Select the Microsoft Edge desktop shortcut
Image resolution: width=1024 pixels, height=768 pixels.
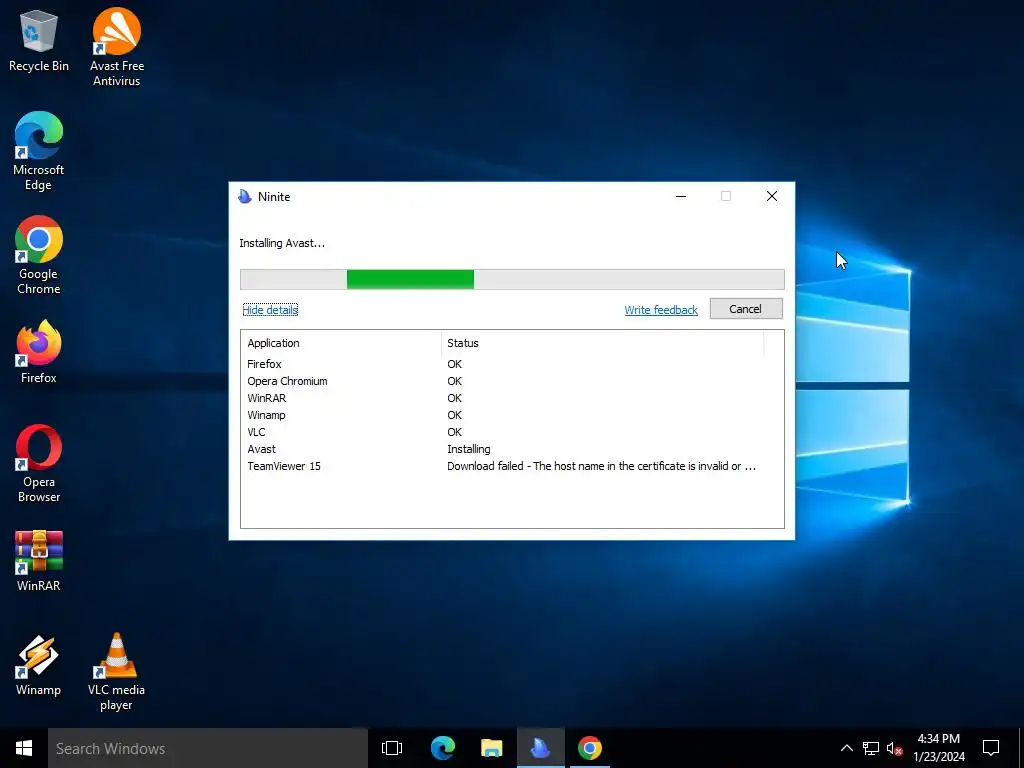pyautogui.click(x=39, y=151)
